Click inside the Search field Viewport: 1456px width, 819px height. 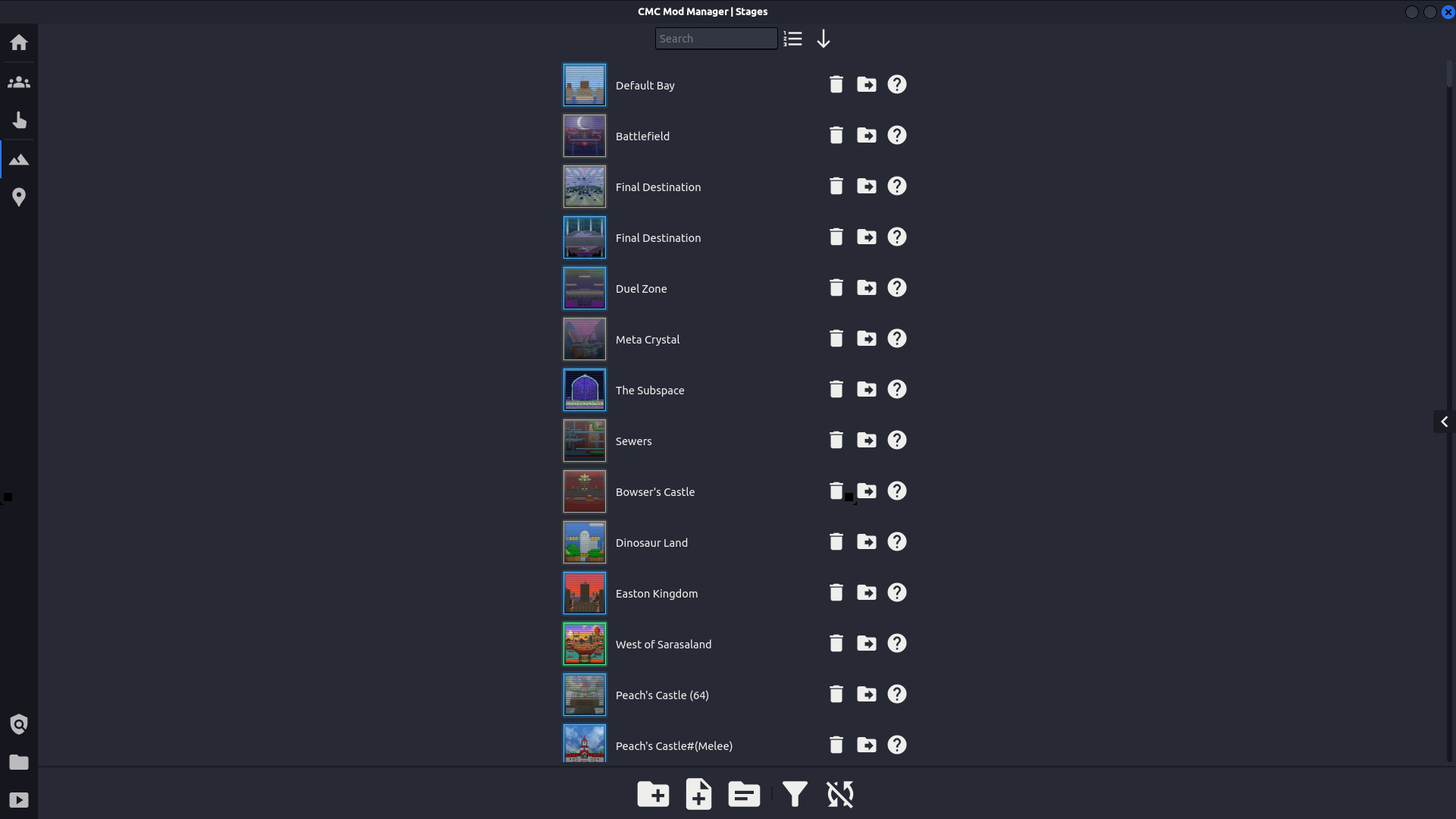[715, 38]
